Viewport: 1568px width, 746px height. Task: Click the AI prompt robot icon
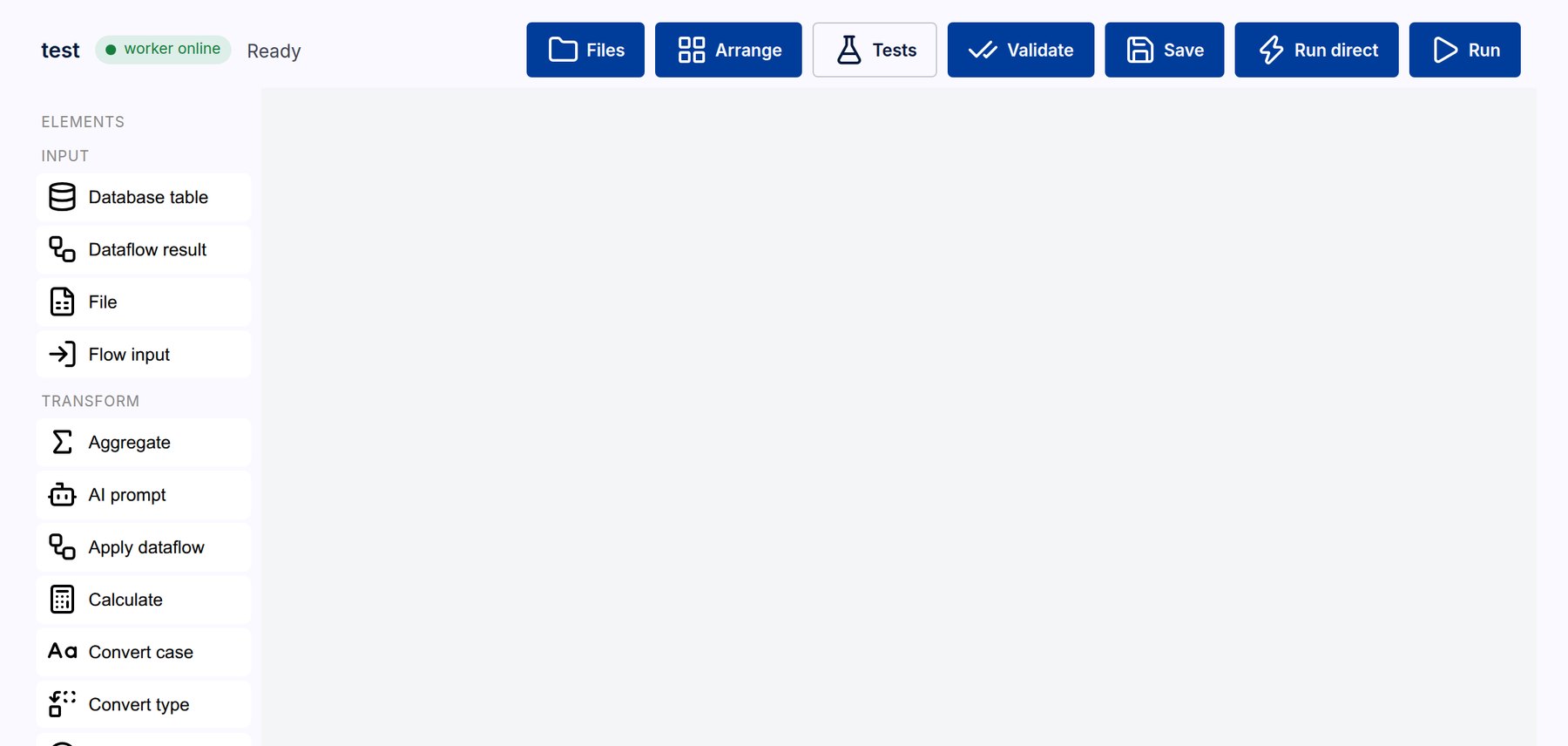[x=62, y=494]
